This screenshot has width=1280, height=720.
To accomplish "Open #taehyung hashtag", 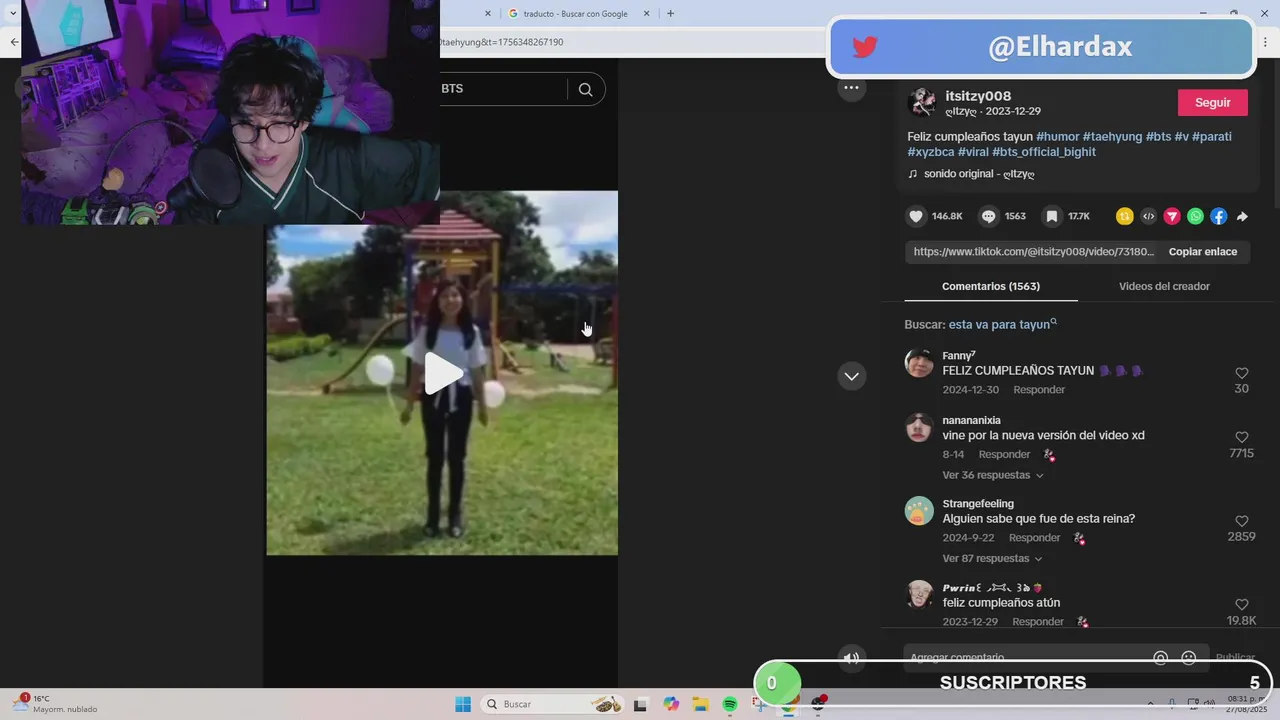I will click(x=1112, y=136).
